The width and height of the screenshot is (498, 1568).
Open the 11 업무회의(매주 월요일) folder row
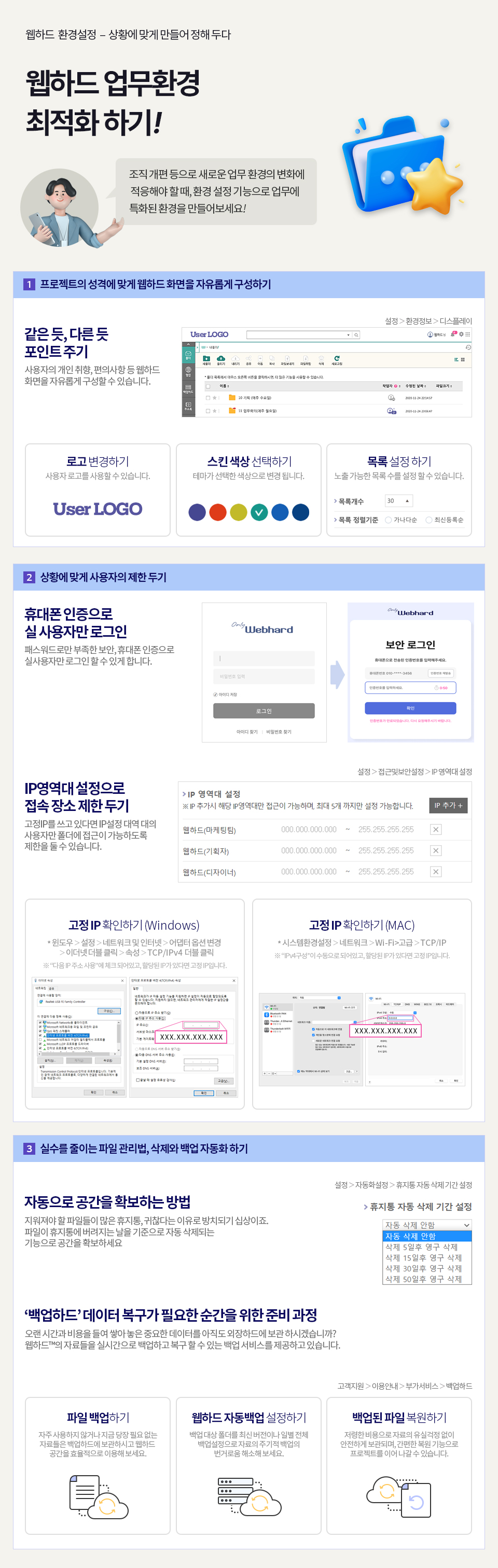[333, 411]
